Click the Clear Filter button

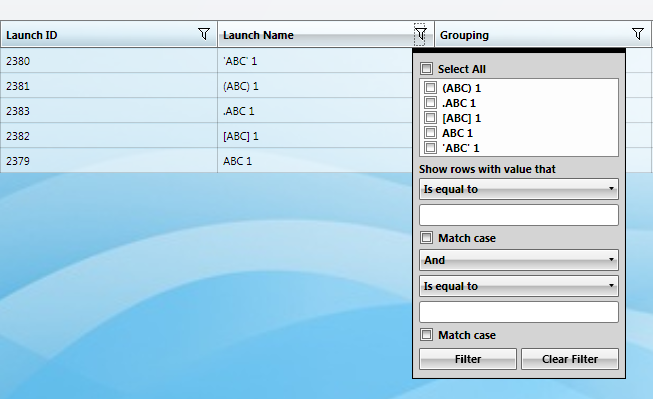click(570, 359)
